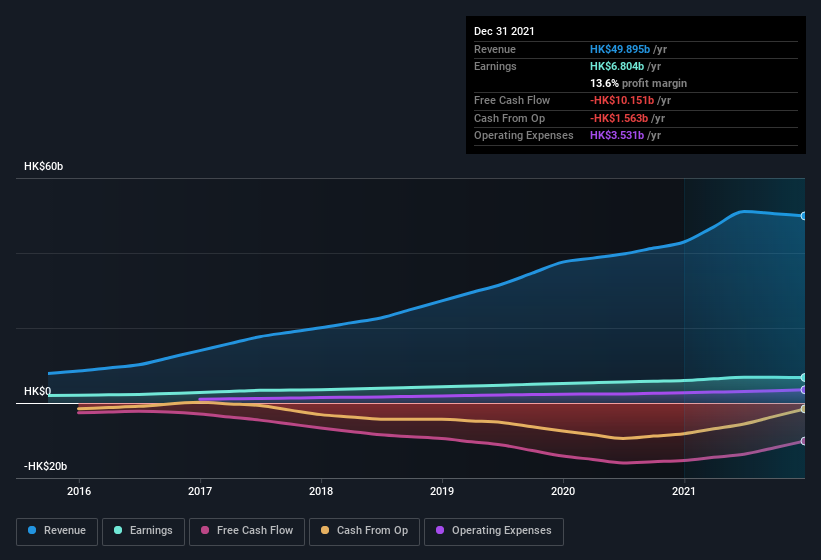This screenshot has width=821, height=560.
Task: Click the HK$6.804b earnings value
Action: (x=617, y=66)
